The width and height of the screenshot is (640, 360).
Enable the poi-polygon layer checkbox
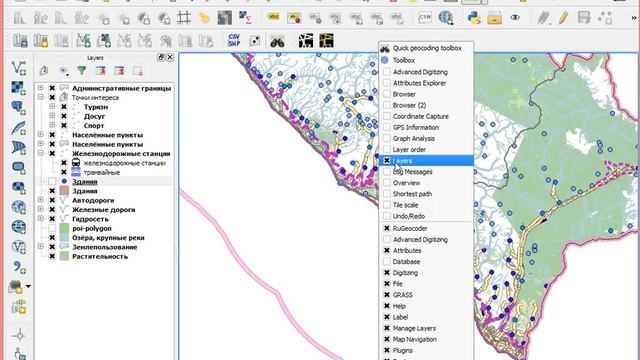tap(52, 229)
